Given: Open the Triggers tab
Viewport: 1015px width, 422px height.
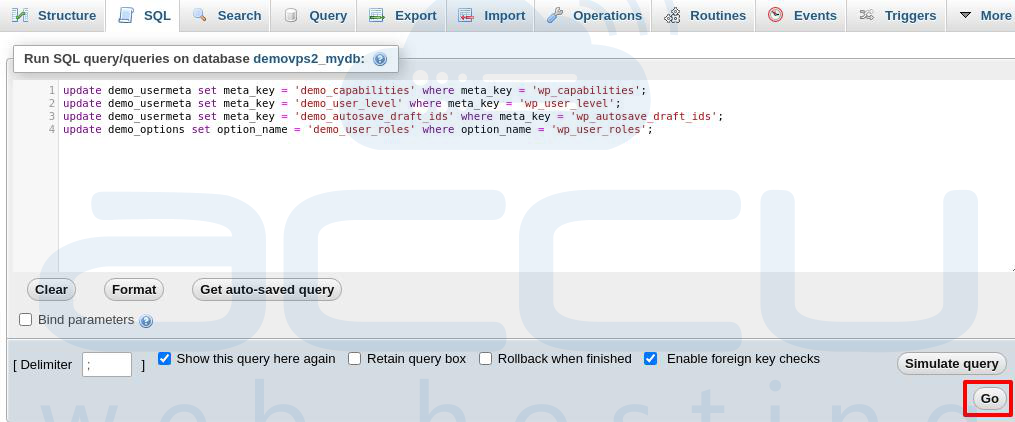Looking at the screenshot, I should point(897,16).
